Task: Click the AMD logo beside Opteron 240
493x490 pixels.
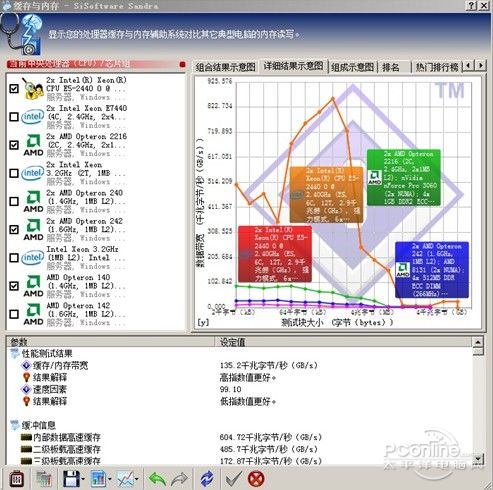Action: point(33,201)
